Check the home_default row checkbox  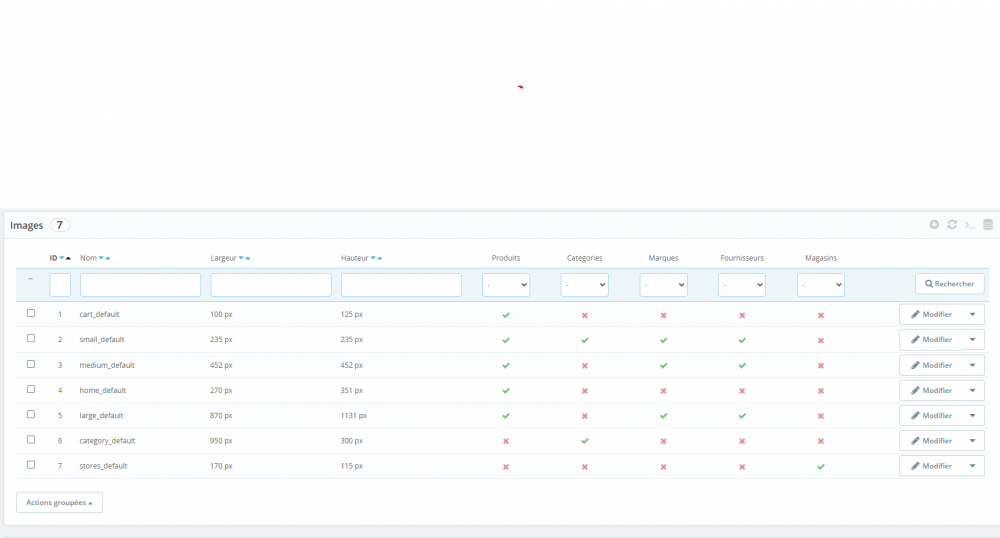coord(31,389)
